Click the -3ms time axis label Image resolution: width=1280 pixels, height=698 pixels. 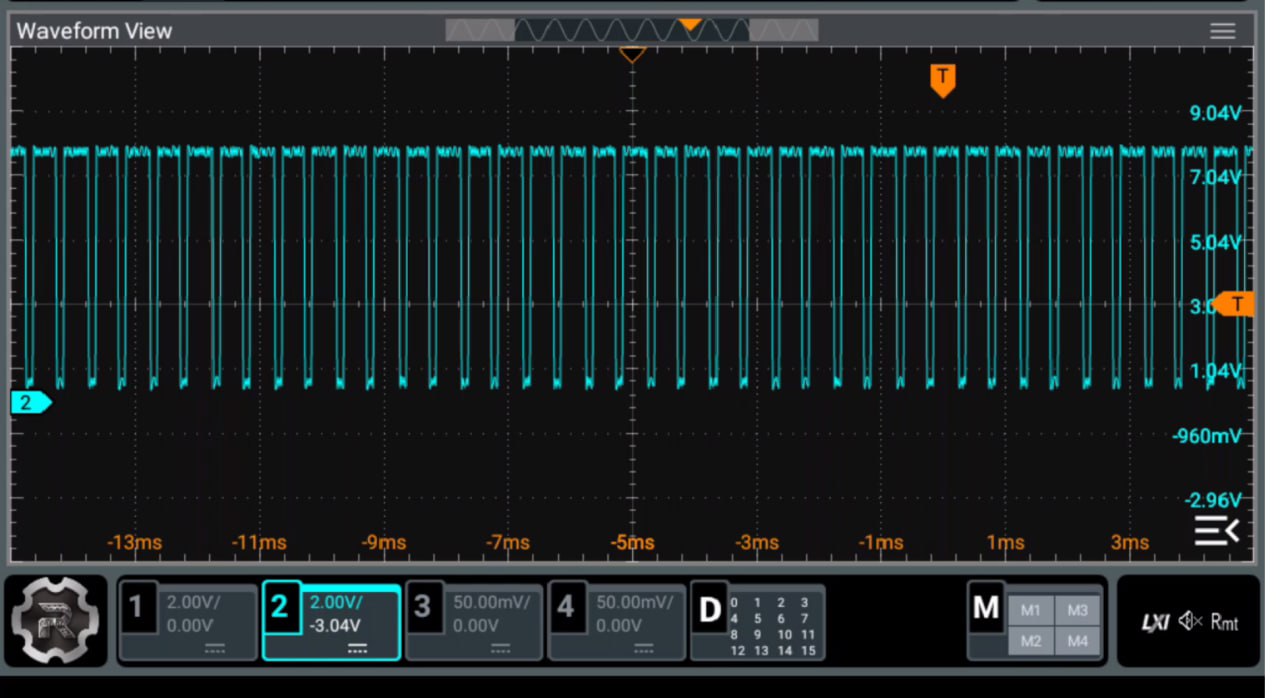tap(757, 543)
